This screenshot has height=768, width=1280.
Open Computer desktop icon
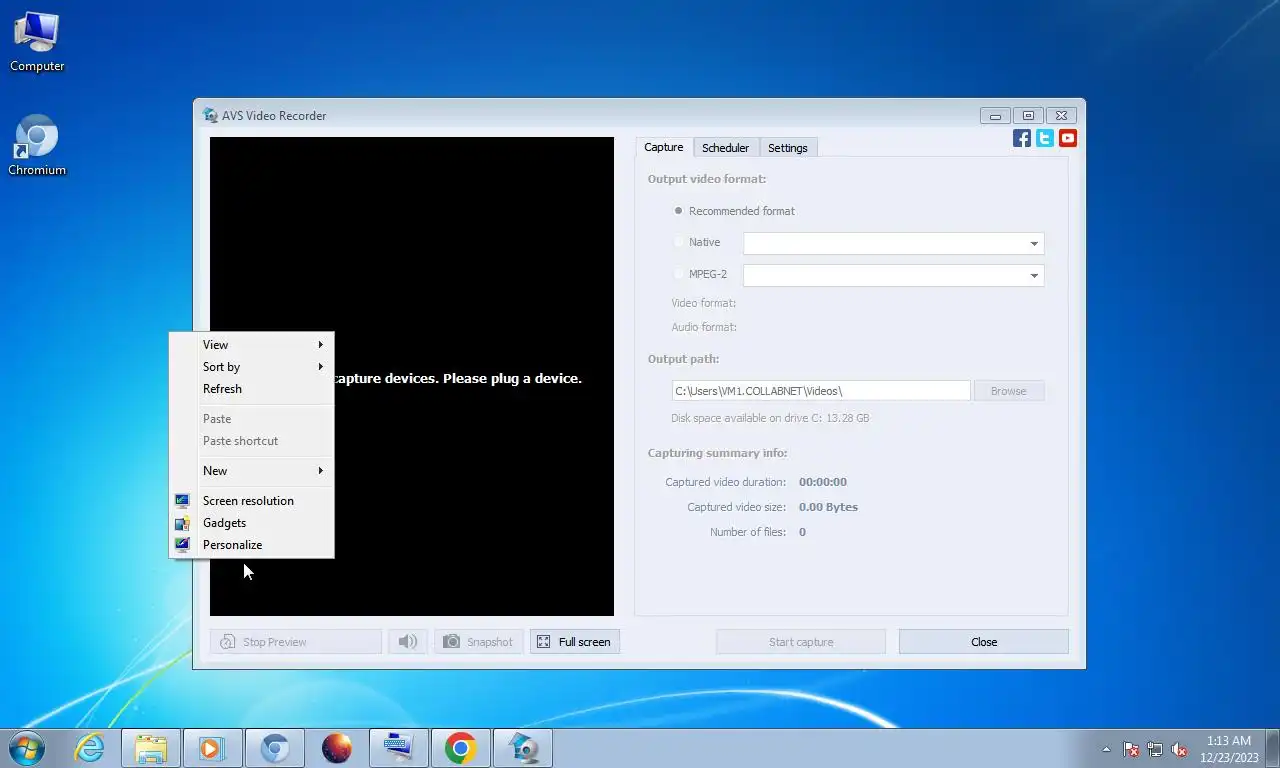[37, 42]
